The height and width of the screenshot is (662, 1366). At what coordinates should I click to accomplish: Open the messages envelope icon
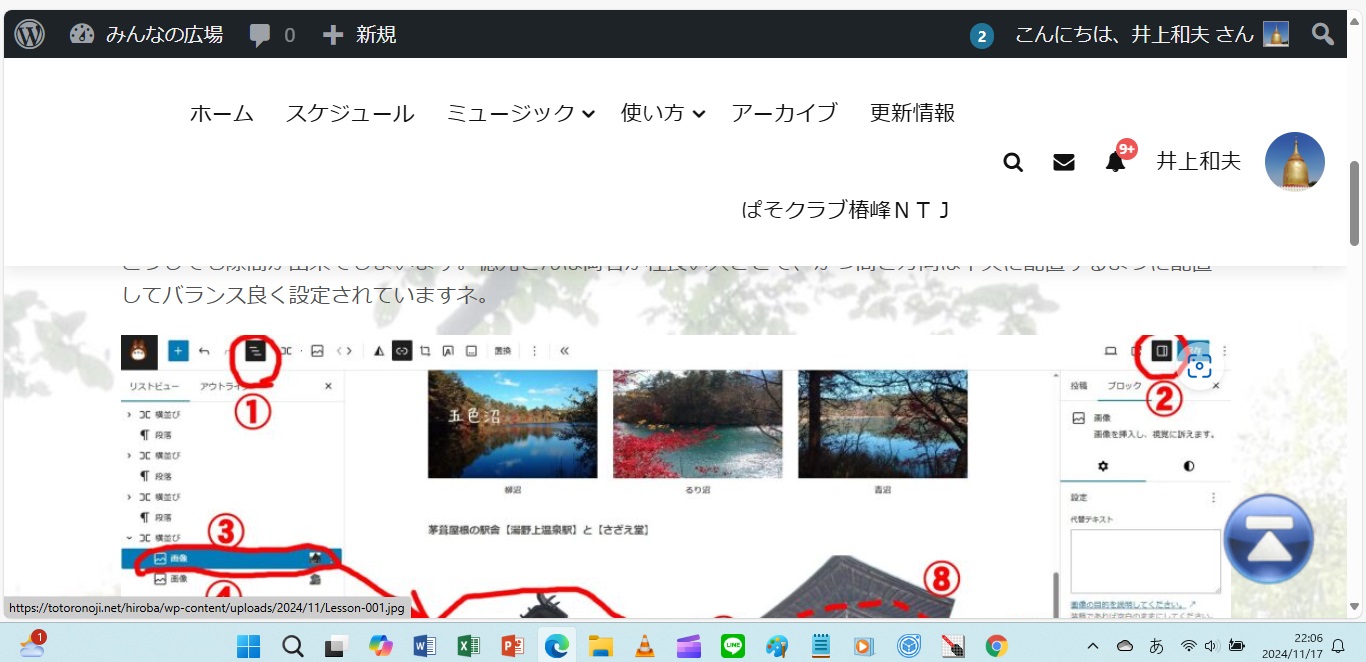pos(1064,162)
